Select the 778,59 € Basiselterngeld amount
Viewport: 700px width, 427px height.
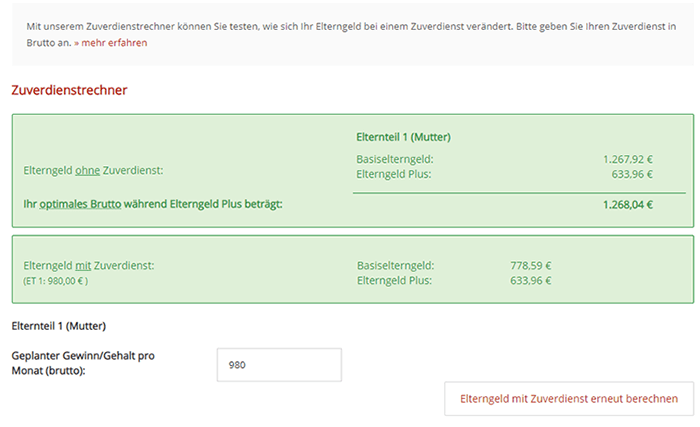tap(530, 266)
